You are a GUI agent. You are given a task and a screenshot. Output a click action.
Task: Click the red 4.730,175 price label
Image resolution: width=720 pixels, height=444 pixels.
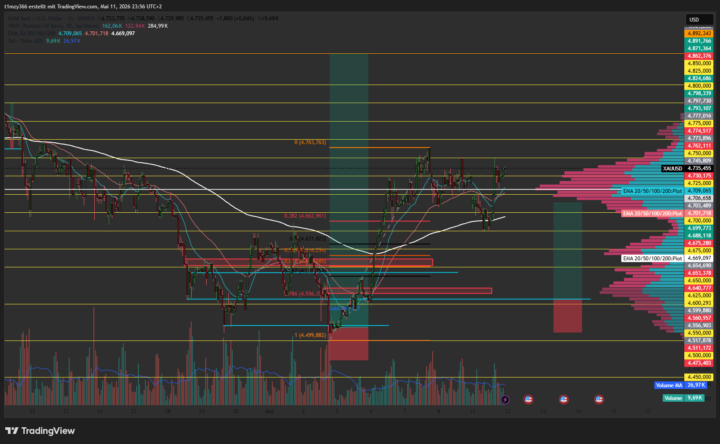[699, 176]
